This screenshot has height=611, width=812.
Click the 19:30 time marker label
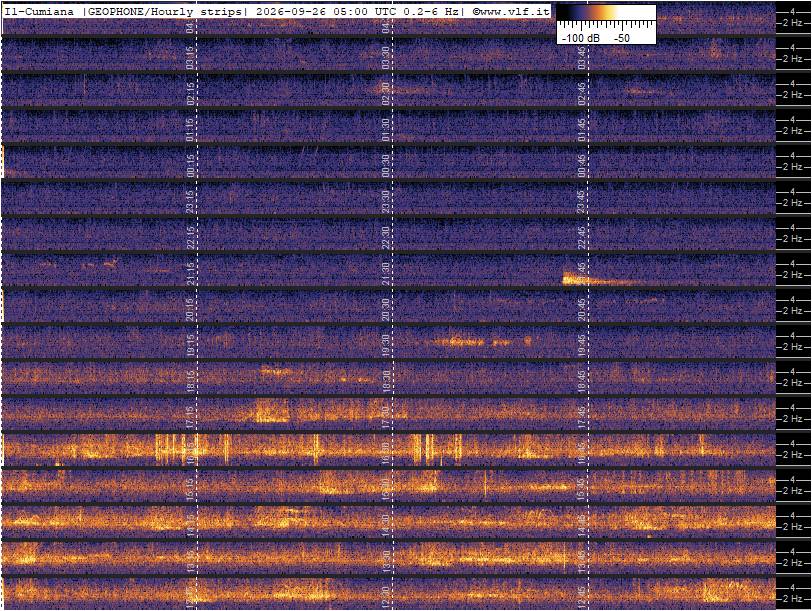pos(385,342)
